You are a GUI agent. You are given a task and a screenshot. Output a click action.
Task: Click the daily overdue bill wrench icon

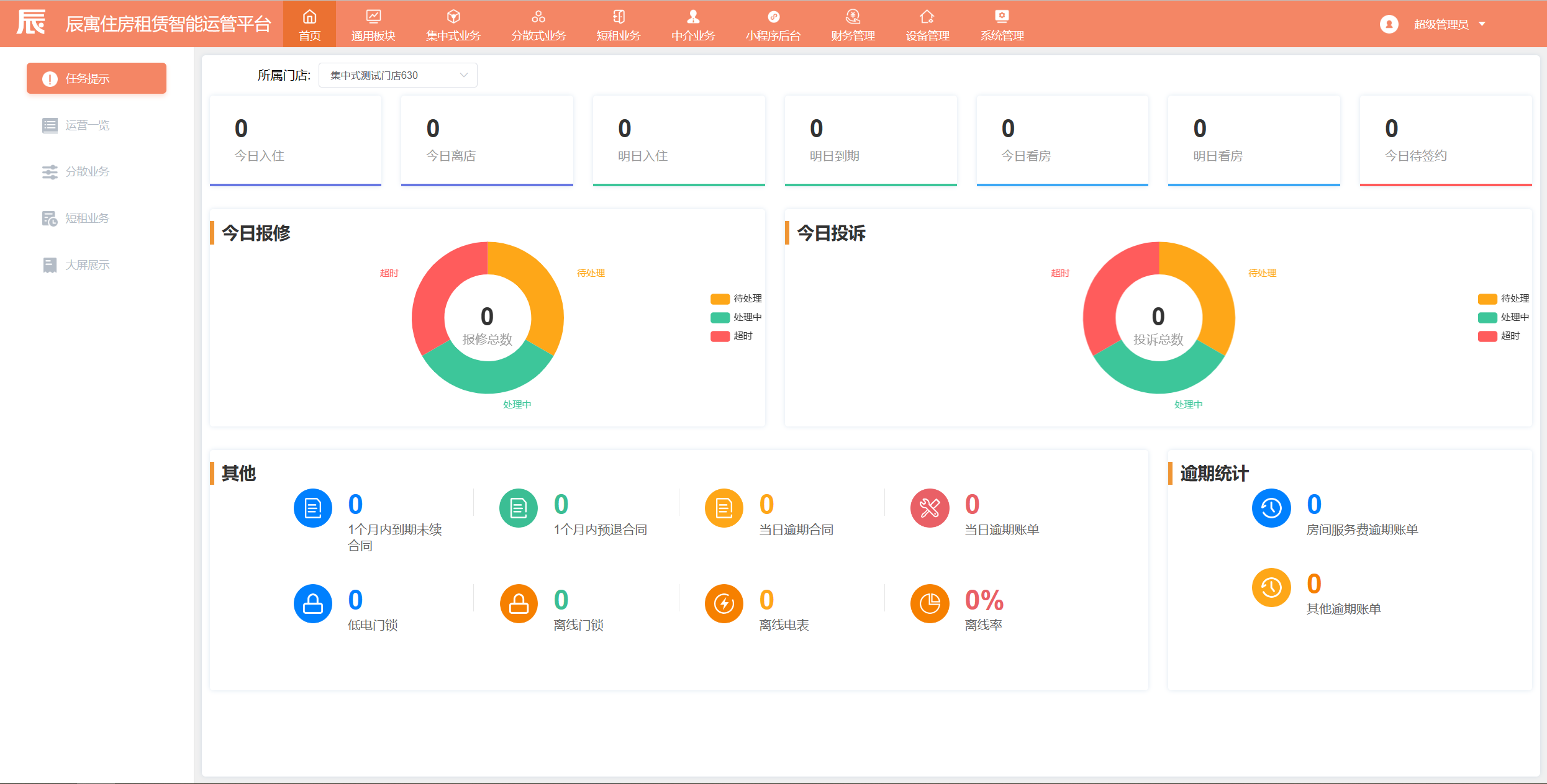click(930, 508)
